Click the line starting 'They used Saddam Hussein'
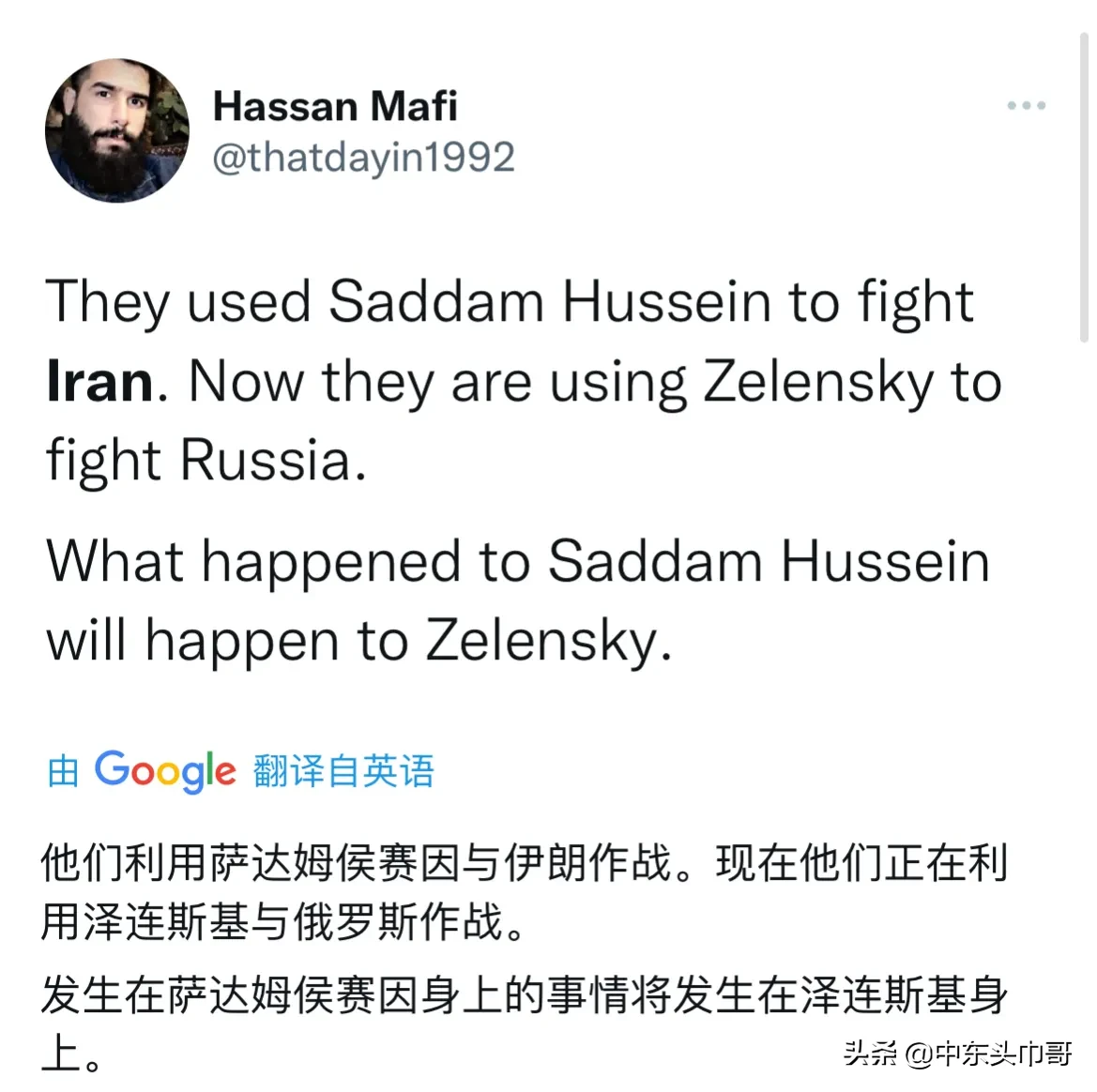The height and width of the screenshot is (1092, 1097). [x=510, y=302]
